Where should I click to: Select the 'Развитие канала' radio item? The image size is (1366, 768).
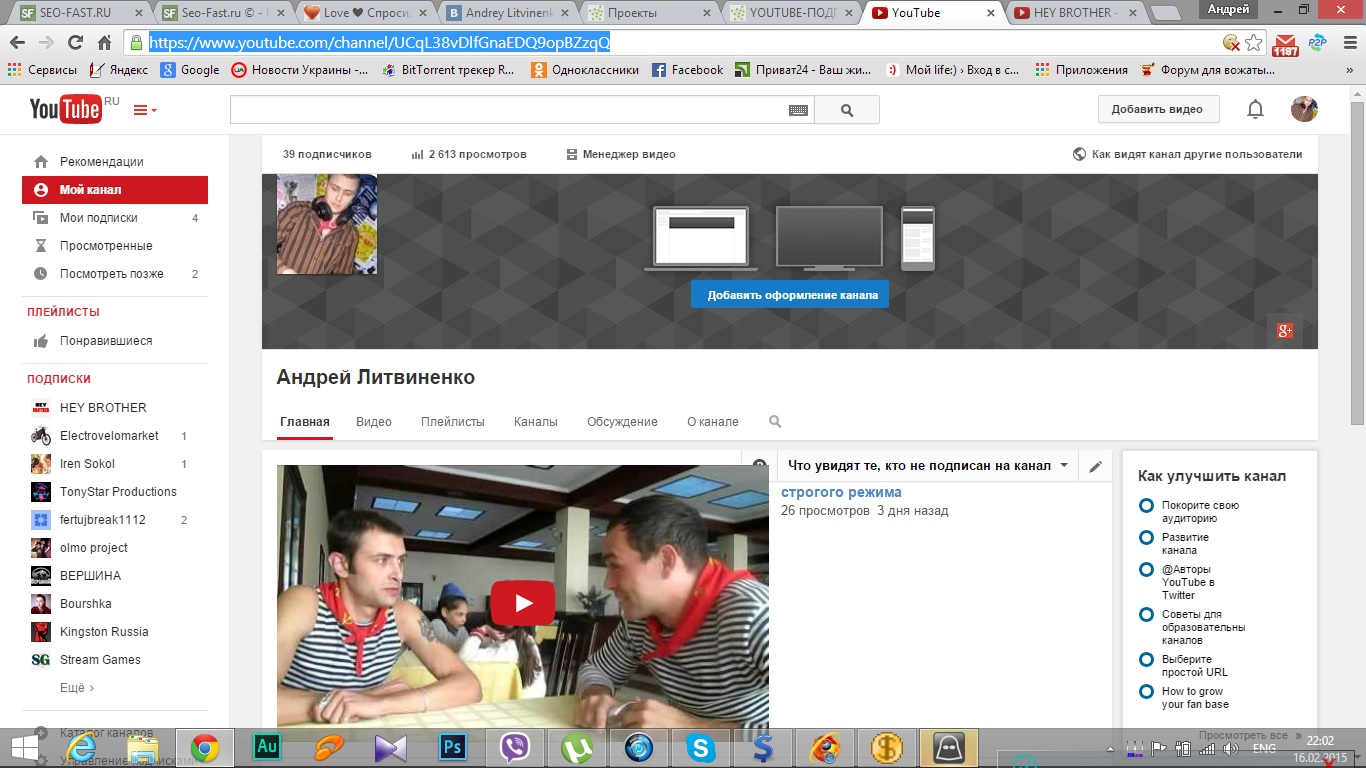click(x=1147, y=538)
